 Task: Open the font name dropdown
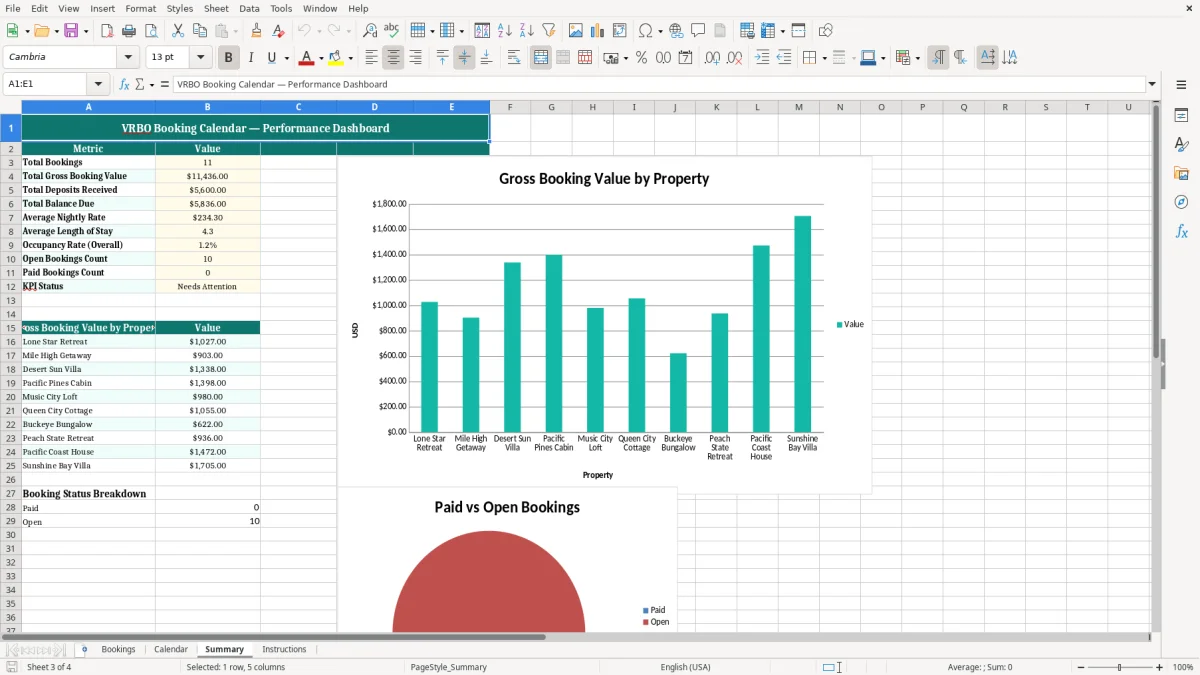[x=128, y=57]
